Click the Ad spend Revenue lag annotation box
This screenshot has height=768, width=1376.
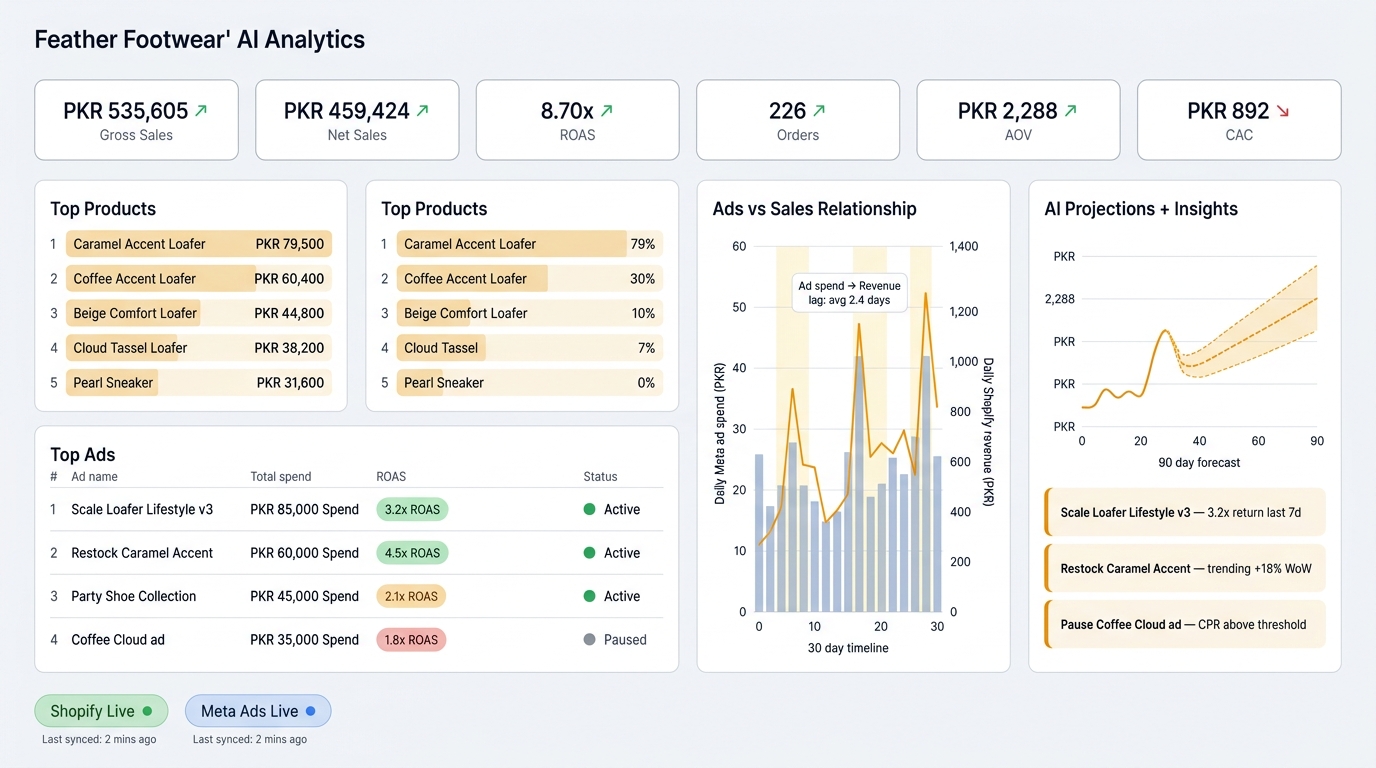850,293
